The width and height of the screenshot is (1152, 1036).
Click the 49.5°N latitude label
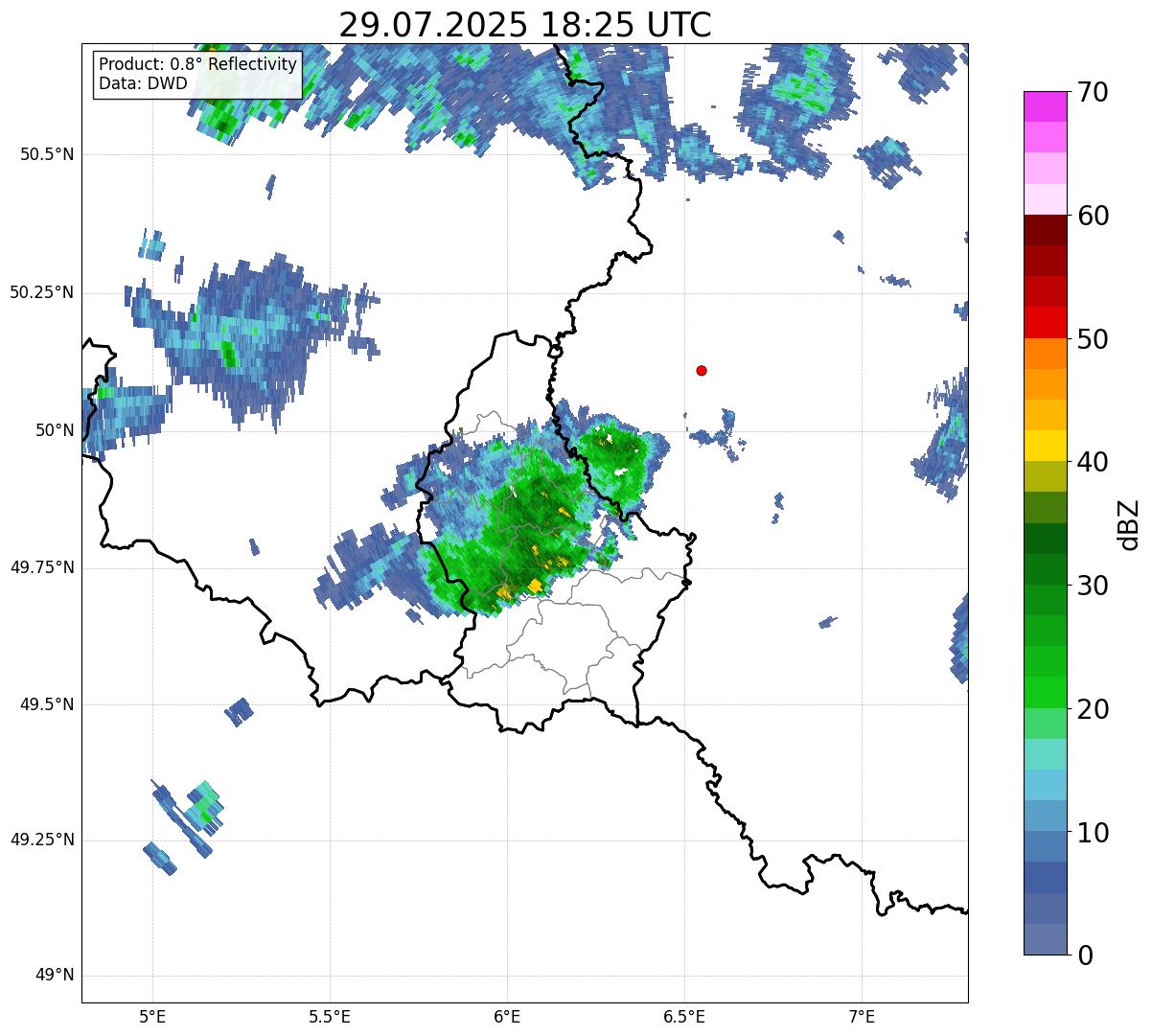pos(47,704)
